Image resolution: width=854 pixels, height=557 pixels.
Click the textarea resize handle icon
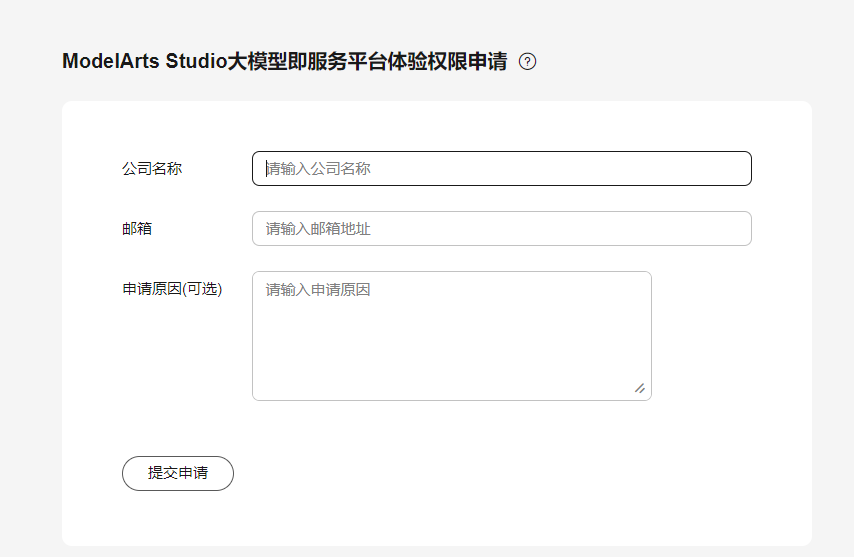pyautogui.click(x=640, y=388)
